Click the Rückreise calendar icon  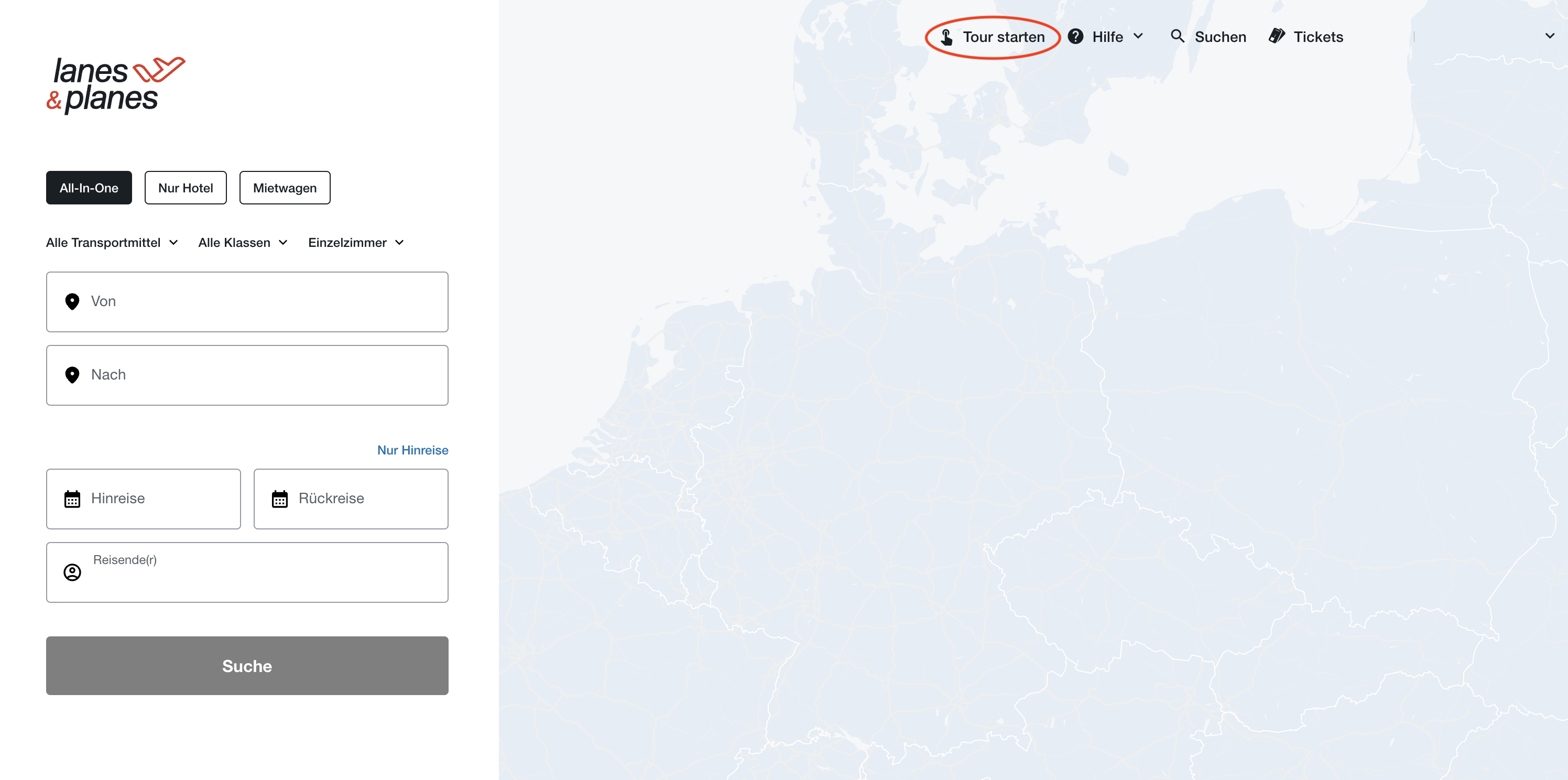pos(279,499)
